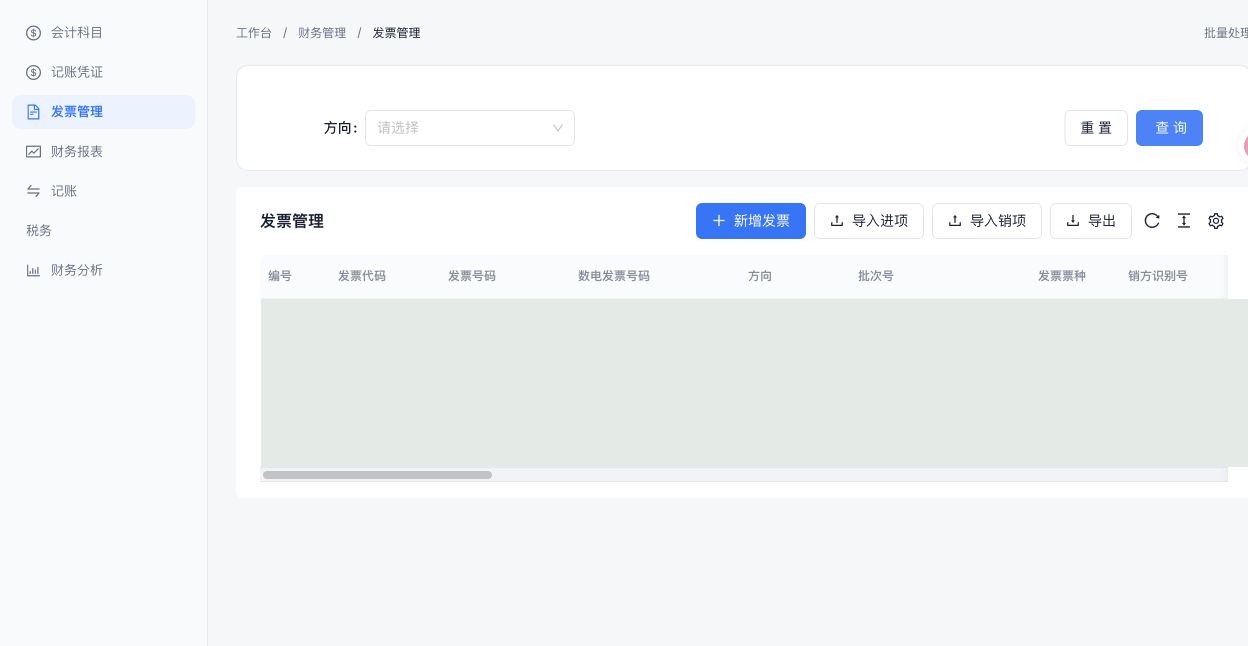Click the upload icon in 导入销项
This screenshot has height=646, width=1248.
tap(955, 221)
